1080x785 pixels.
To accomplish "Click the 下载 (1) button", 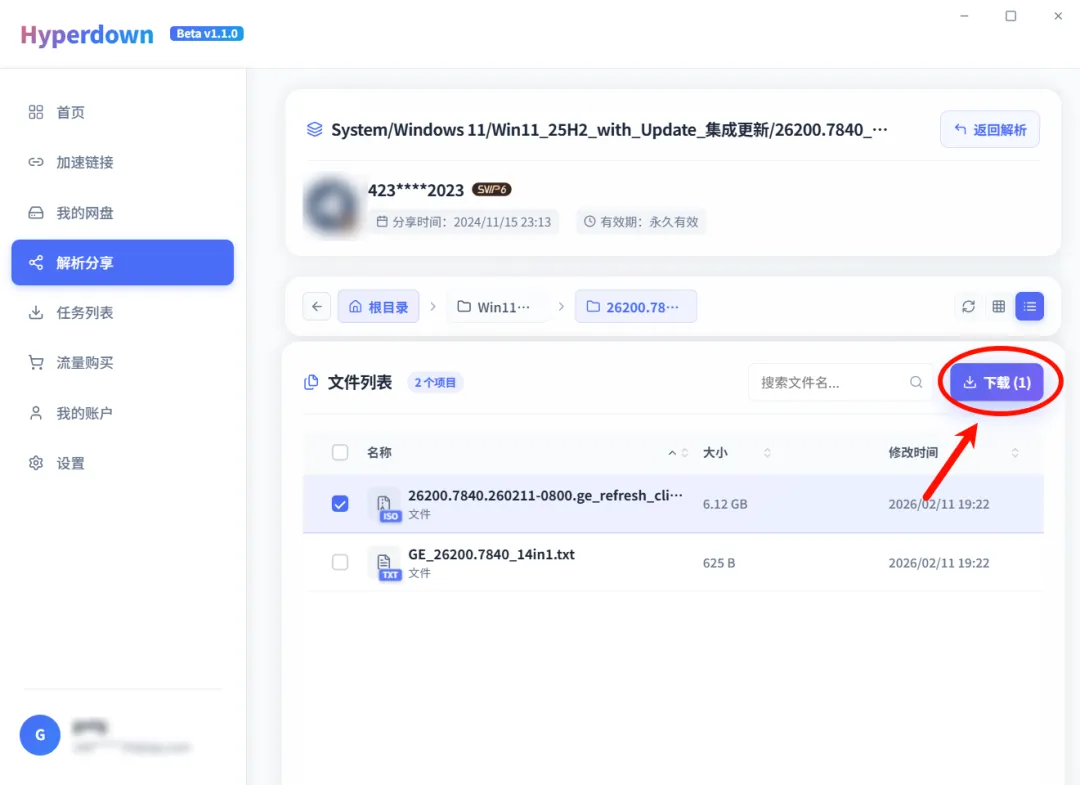I will [x=996, y=382].
